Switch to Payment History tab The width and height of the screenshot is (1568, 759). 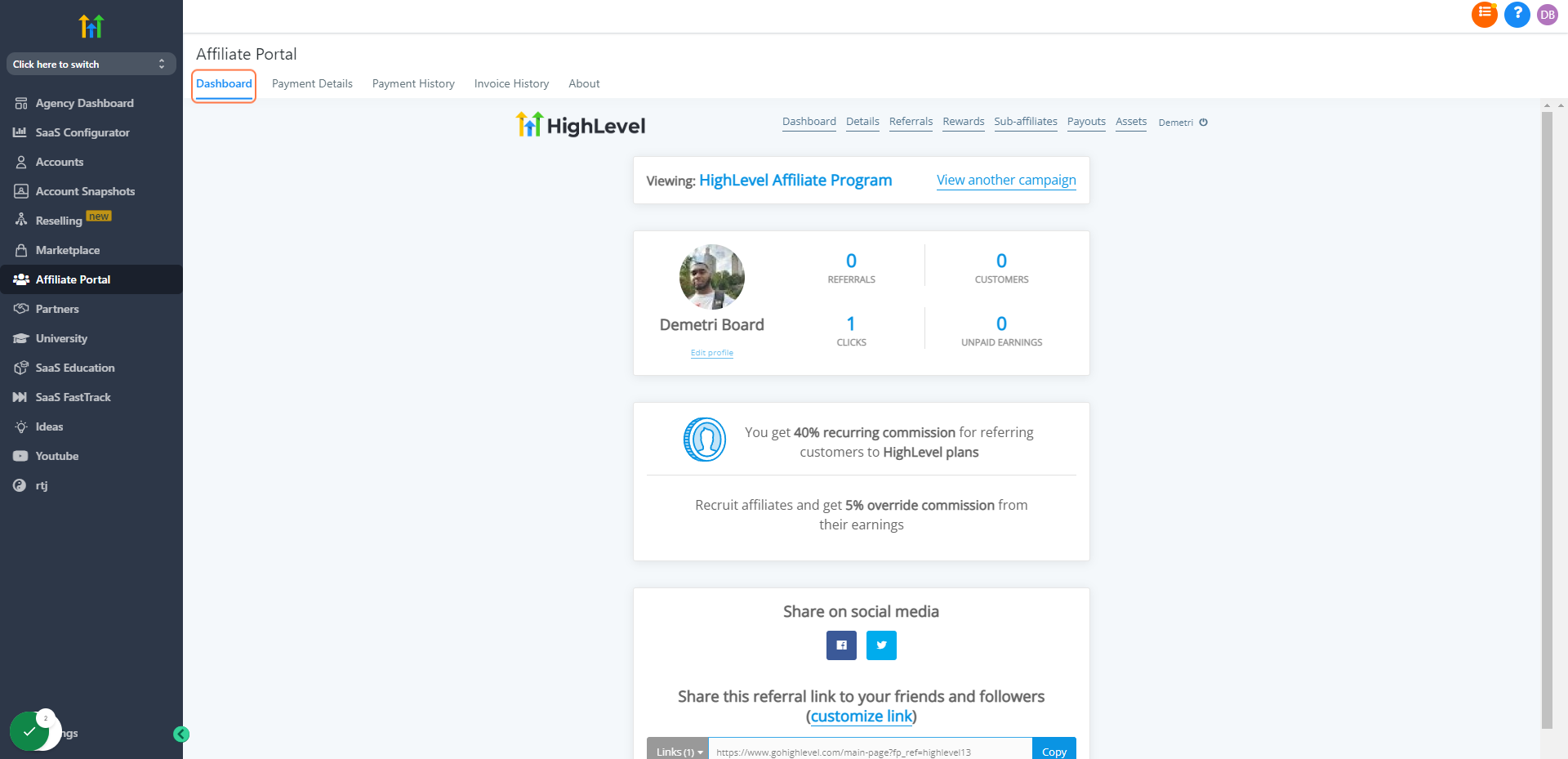413,83
